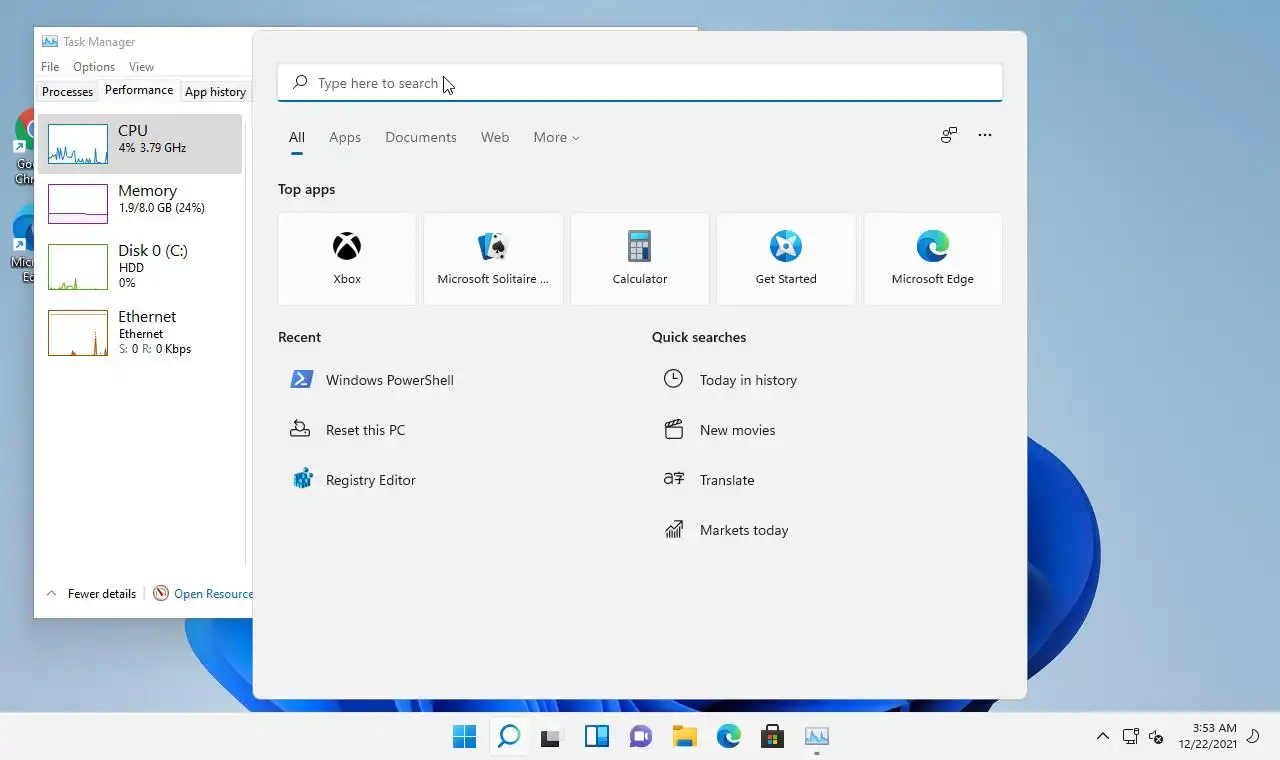This screenshot has height=760, width=1280.
Task: Click the Windows Start button in taskbar
Action: (465, 737)
